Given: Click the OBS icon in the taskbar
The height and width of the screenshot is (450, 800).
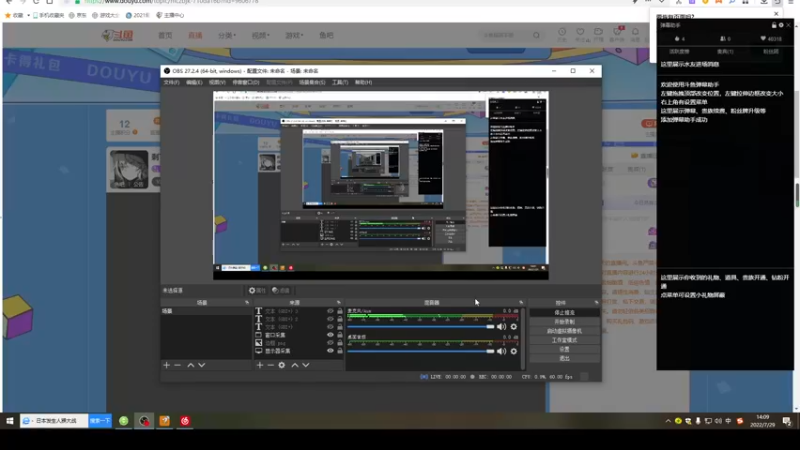Looking at the screenshot, I should tap(144, 421).
